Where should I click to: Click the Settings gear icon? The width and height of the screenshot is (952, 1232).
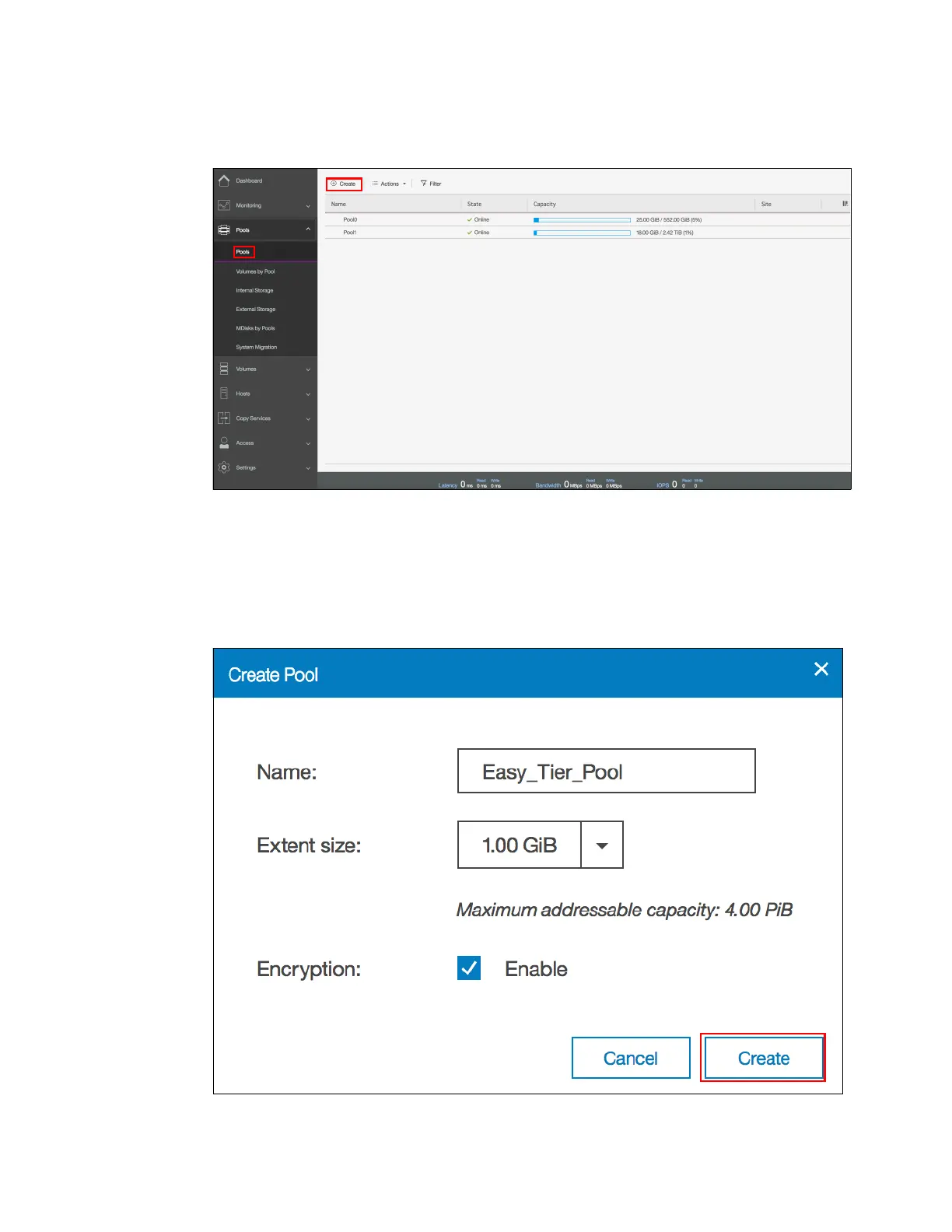pyautogui.click(x=224, y=467)
